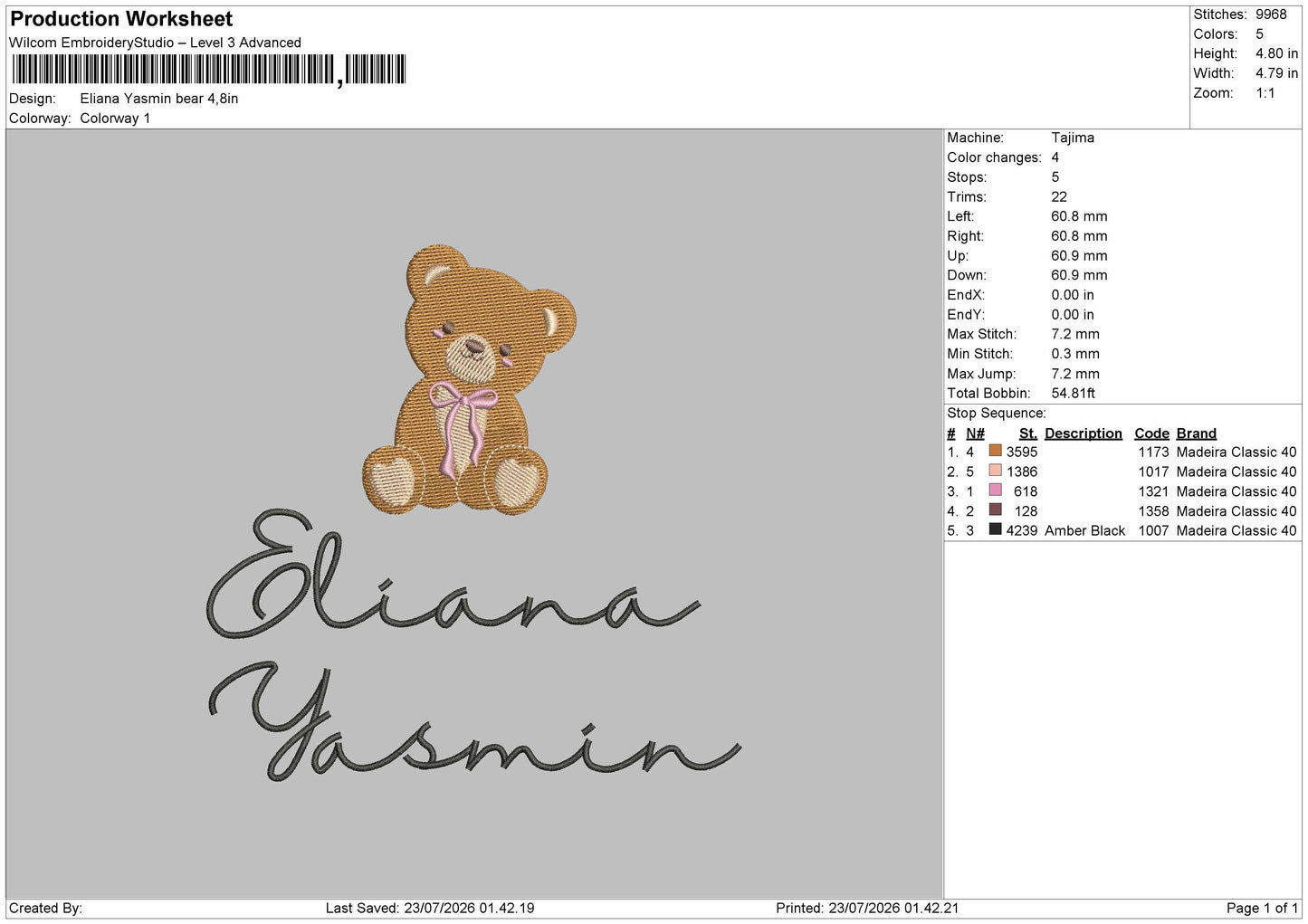This screenshot has height=924, width=1308.
Task: Click 'Wilcom EmbroideryStudio – Level 3 Advanced' text
Action: (x=155, y=43)
